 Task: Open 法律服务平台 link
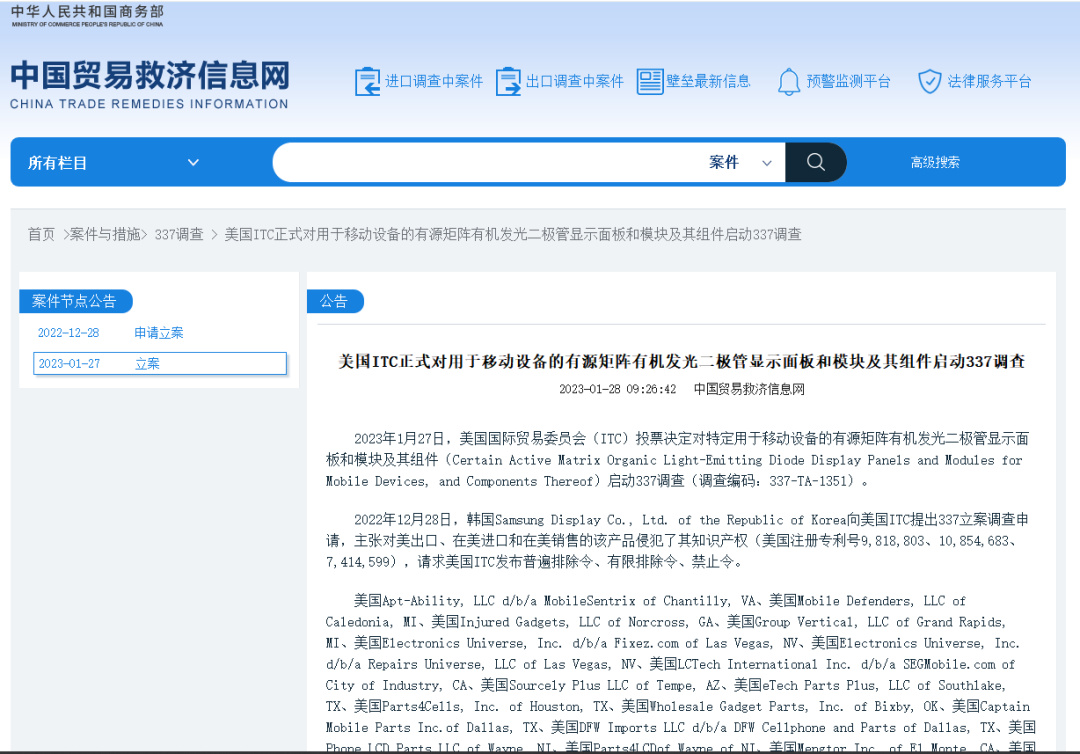989,82
